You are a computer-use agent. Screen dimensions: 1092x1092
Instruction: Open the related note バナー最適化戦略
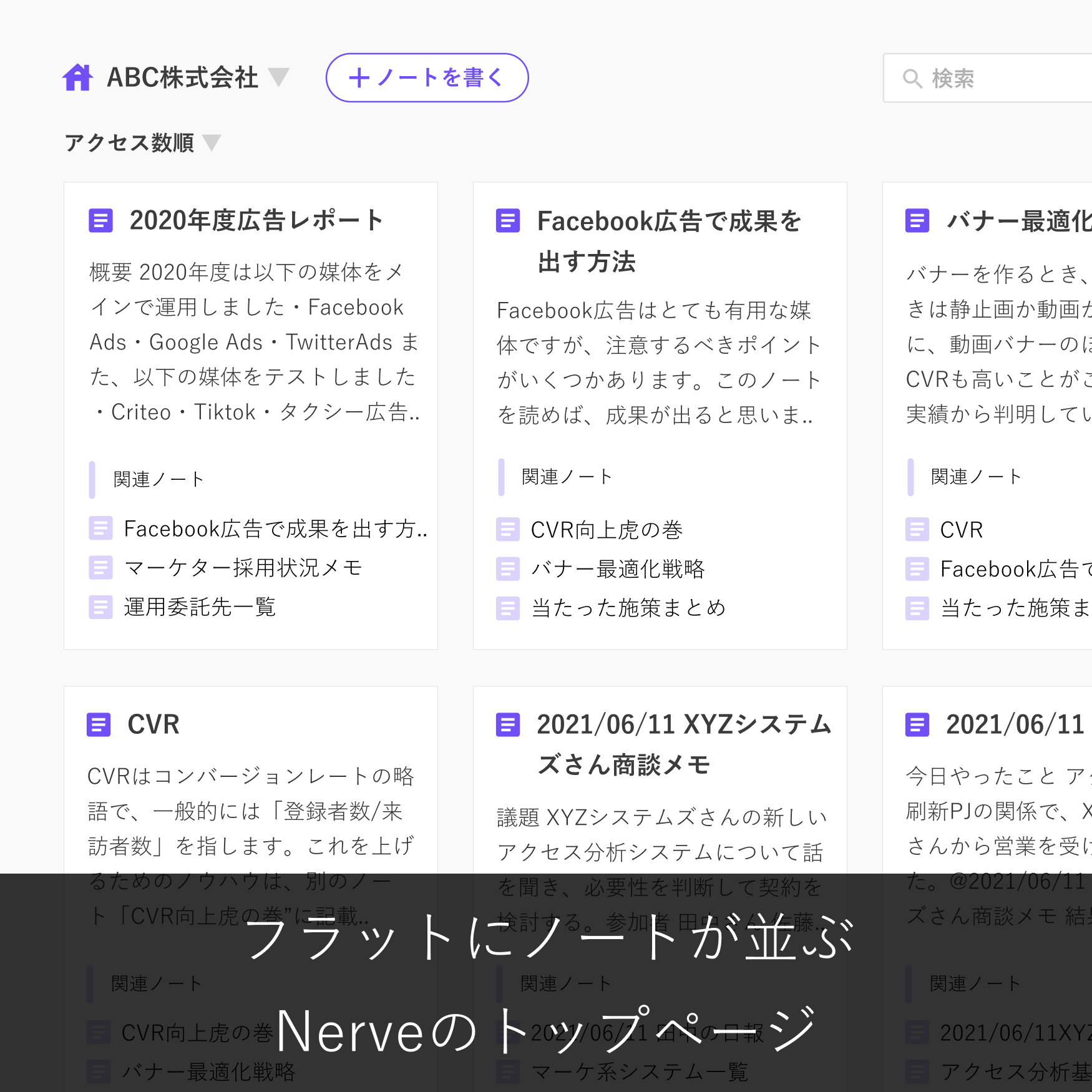tap(618, 568)
